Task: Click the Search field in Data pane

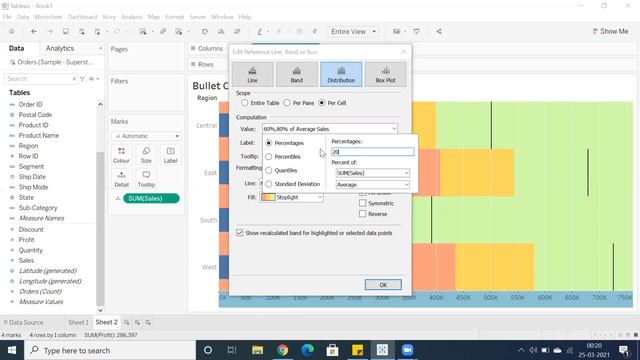Action: (40, 79)
